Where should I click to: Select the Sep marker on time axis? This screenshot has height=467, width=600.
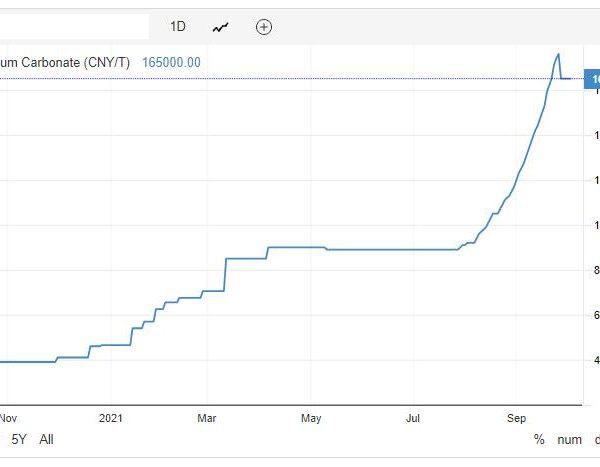[x=516, y=416]
